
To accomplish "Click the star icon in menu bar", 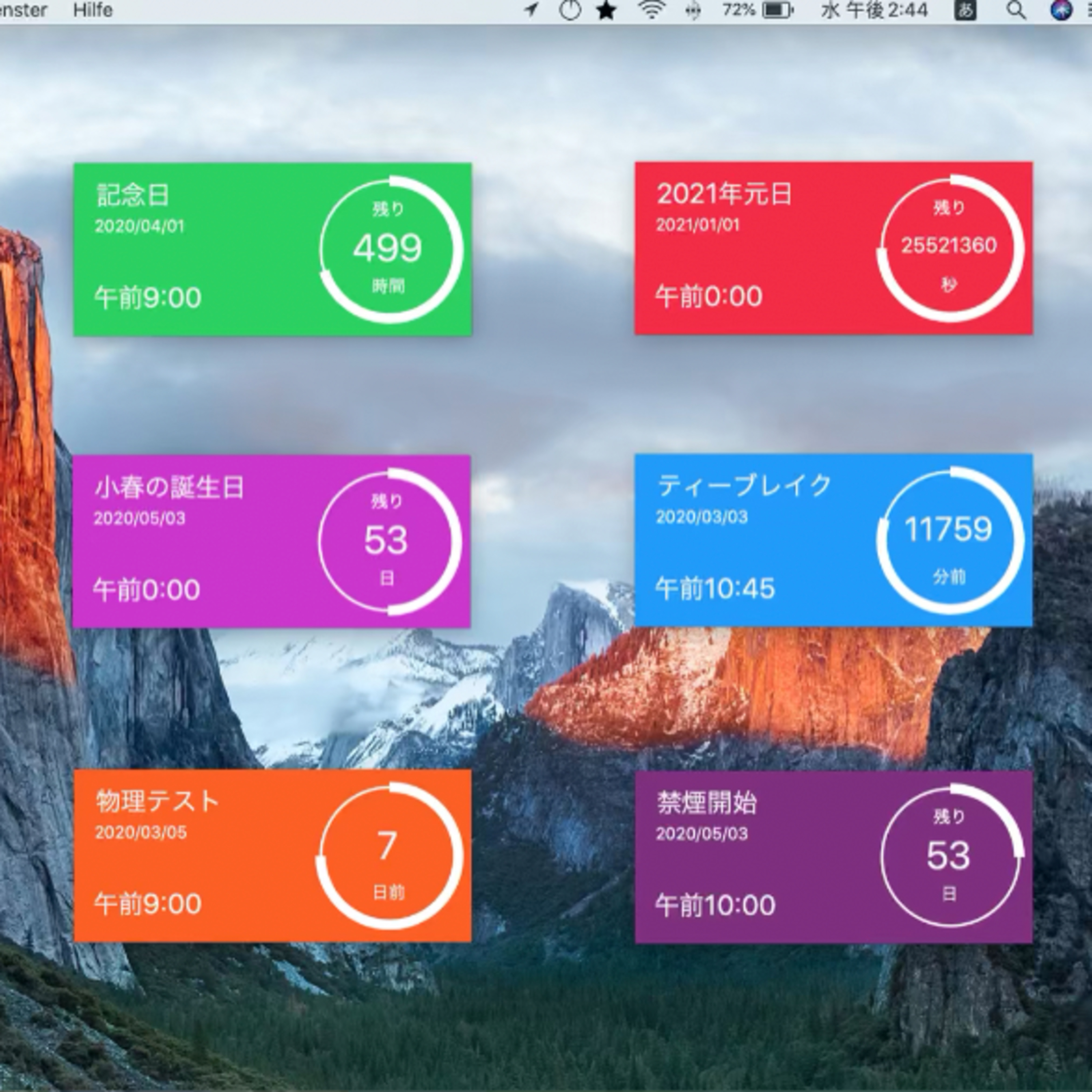I will (606, 11).
